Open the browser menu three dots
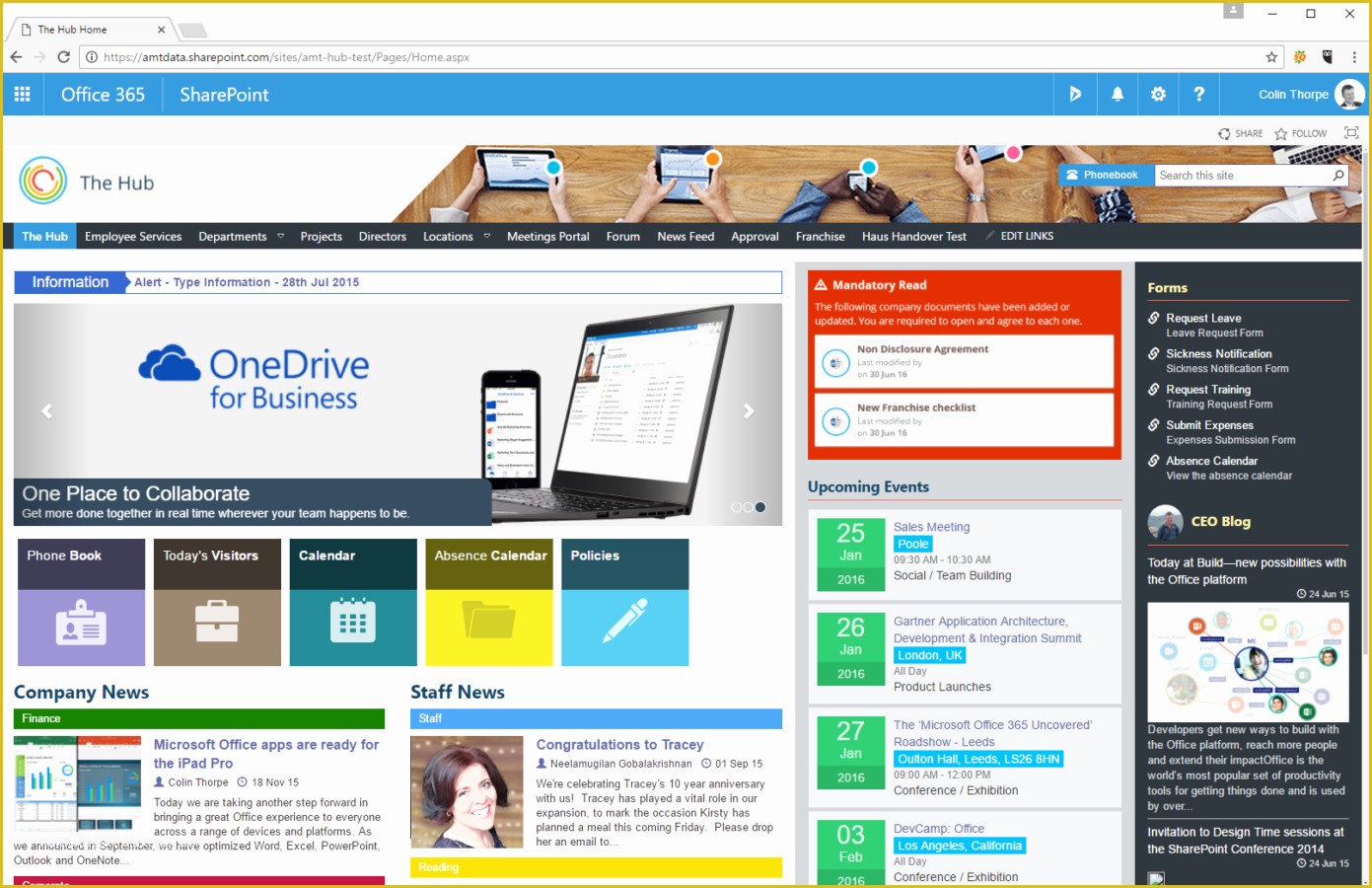This screenshot has width=1372, height=888. point(1354,57)
